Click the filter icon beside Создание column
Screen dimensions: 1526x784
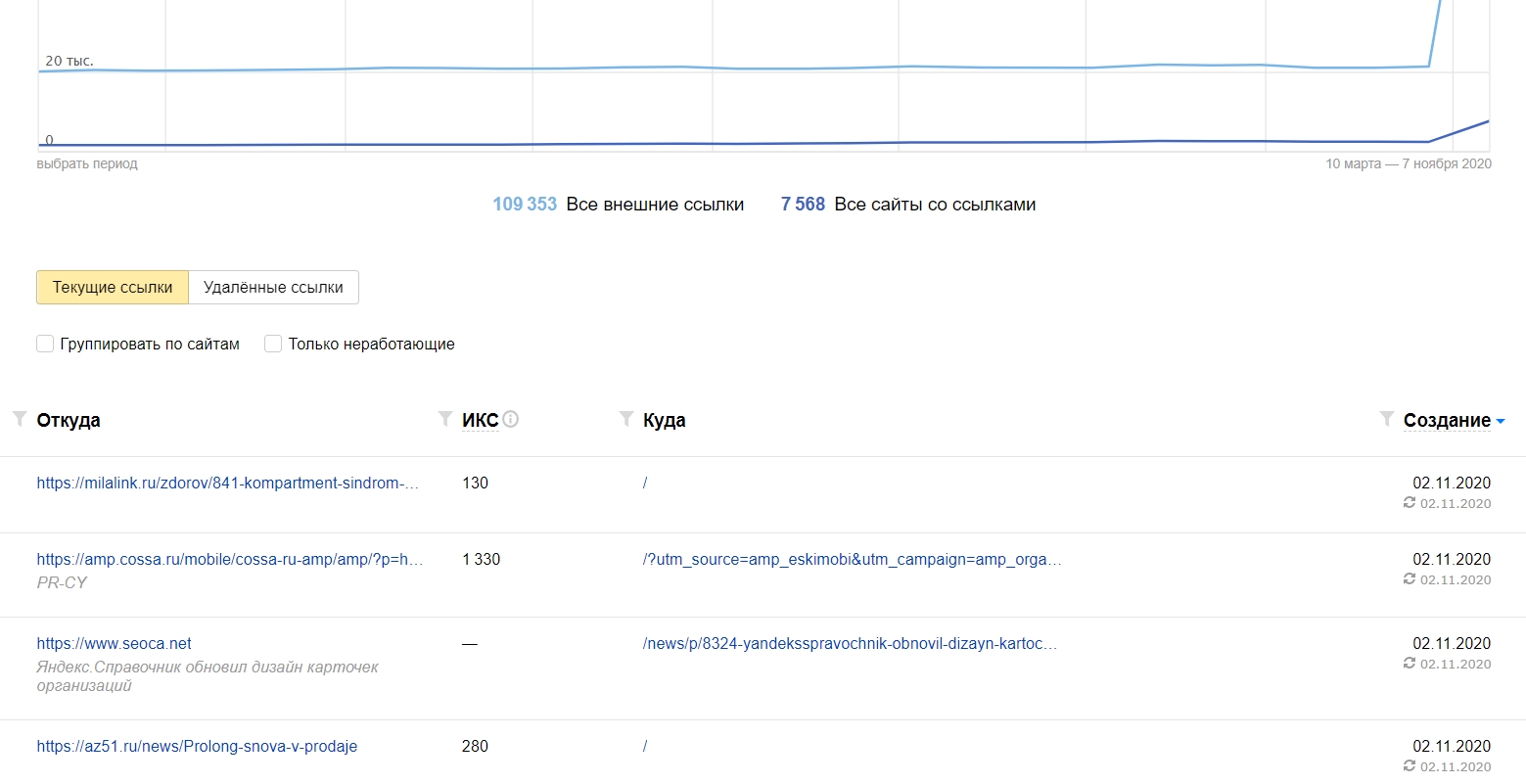(x=1386, y=419)
